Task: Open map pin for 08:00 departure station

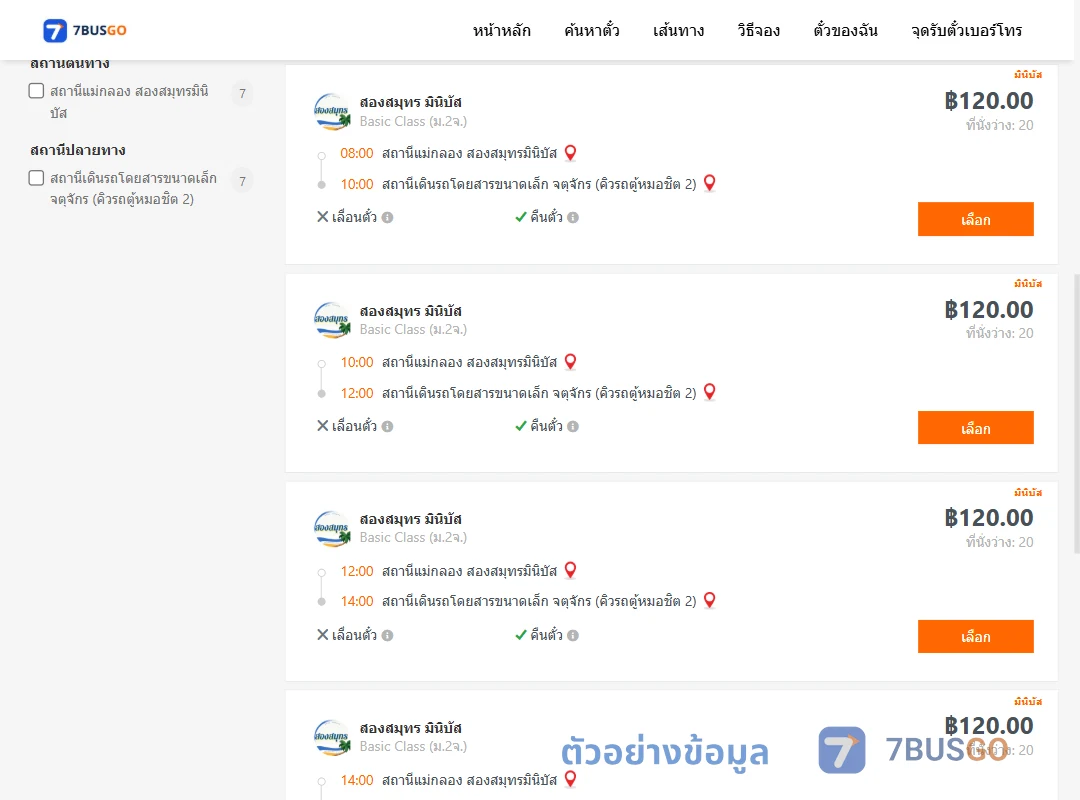Action: click(x=570, y=153)
